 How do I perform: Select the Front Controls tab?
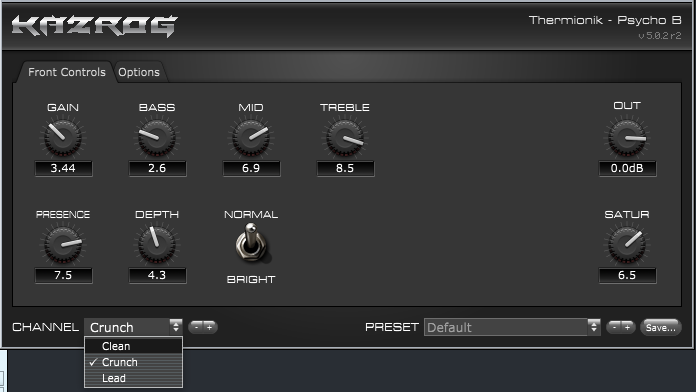point(67,72)
